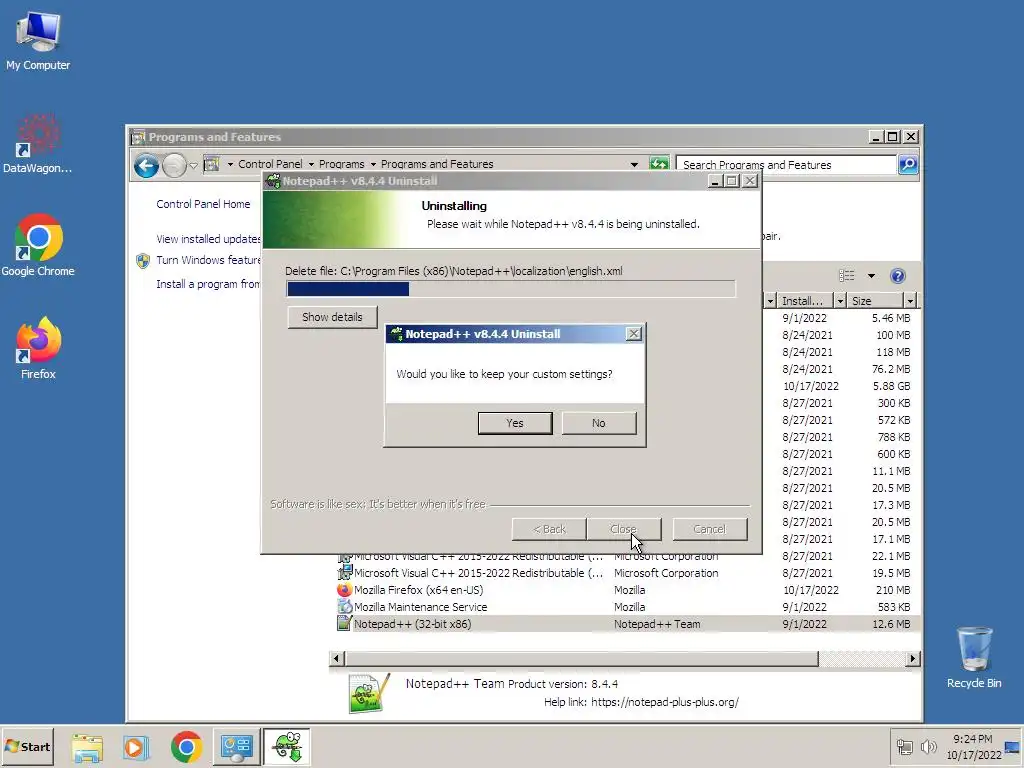Open View installed updates link

pyautogui.click(x=208, y=239)
